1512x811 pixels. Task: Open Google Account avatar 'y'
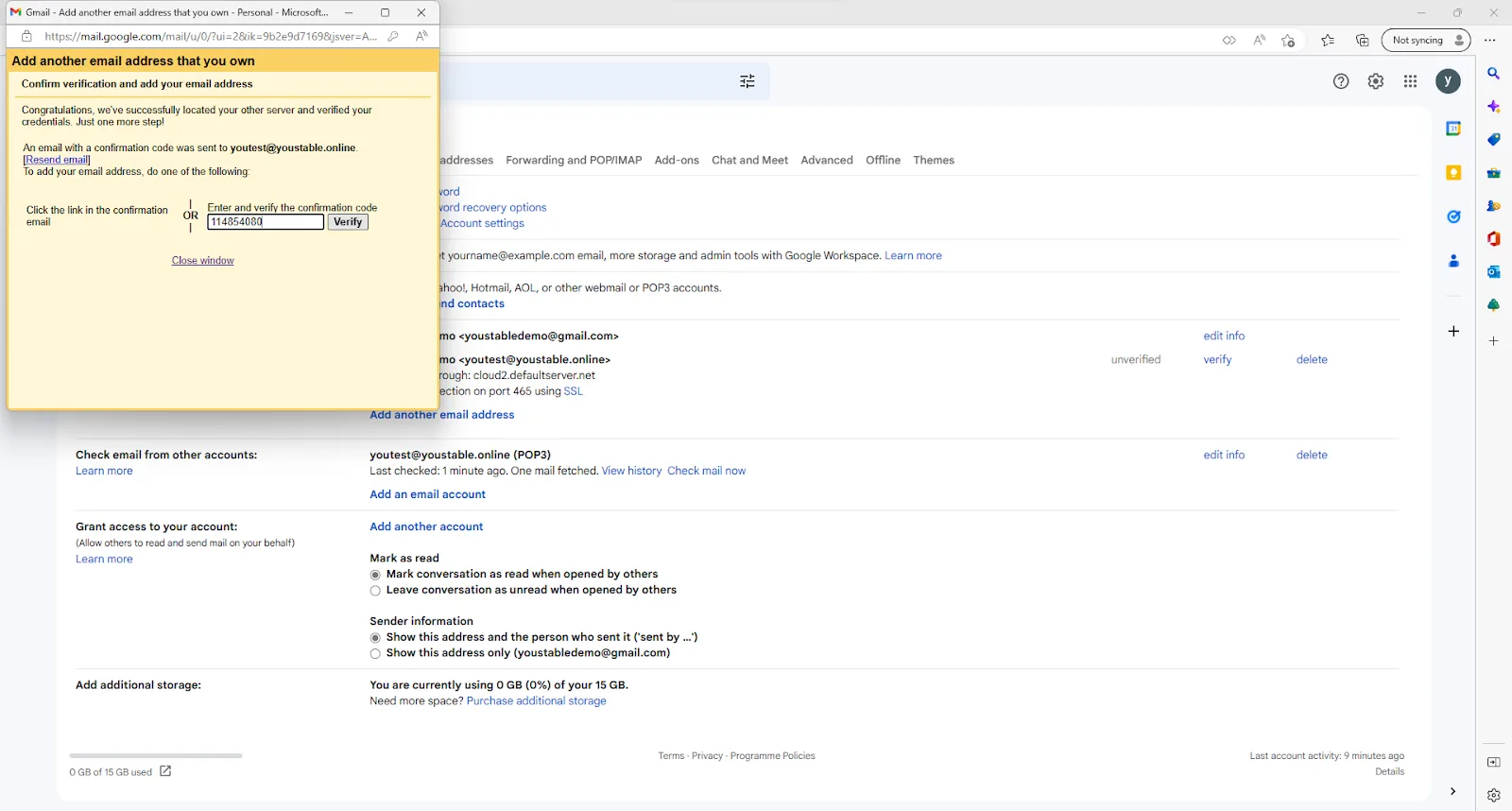pyautogui.click(x=1448, y=81)
